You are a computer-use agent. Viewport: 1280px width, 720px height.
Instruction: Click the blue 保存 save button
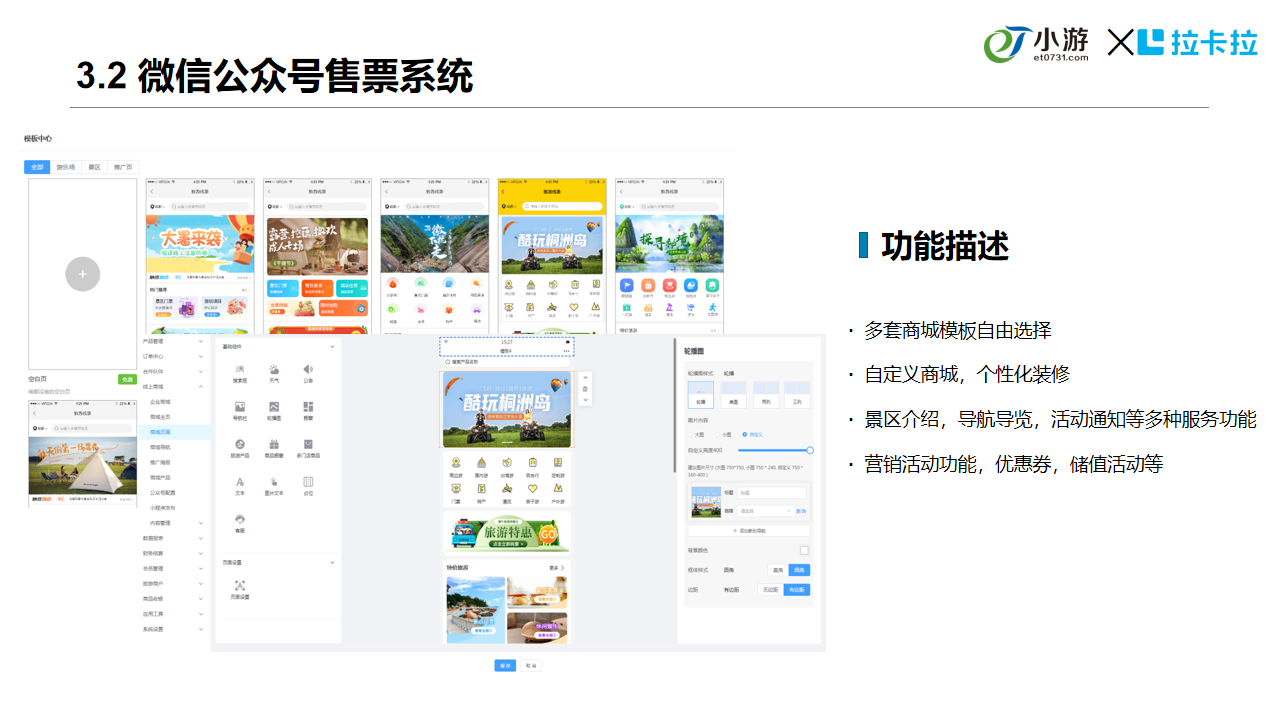505,665
